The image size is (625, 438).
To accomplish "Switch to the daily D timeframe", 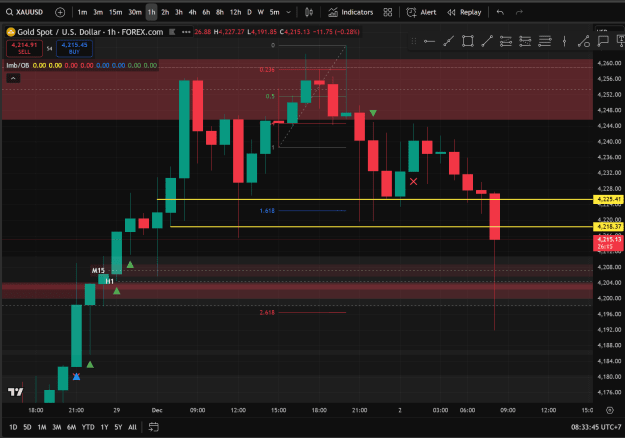I will (249, 12).
